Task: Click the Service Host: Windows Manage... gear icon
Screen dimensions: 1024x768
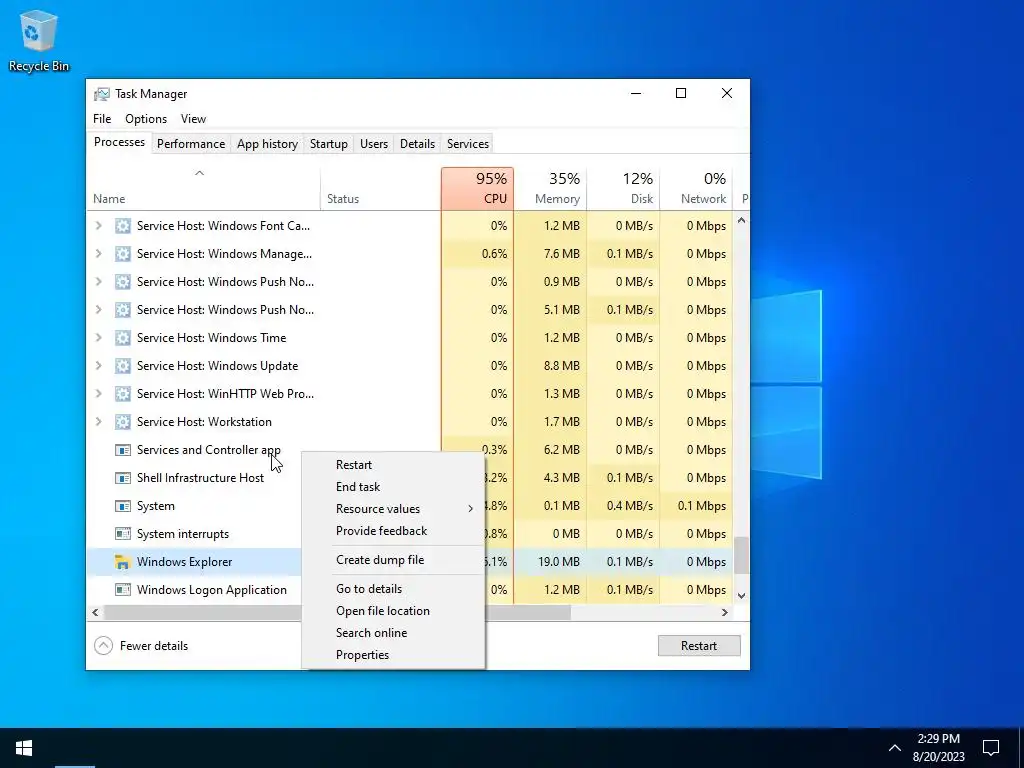Action: pyautogui.click(x=123, y=254)
